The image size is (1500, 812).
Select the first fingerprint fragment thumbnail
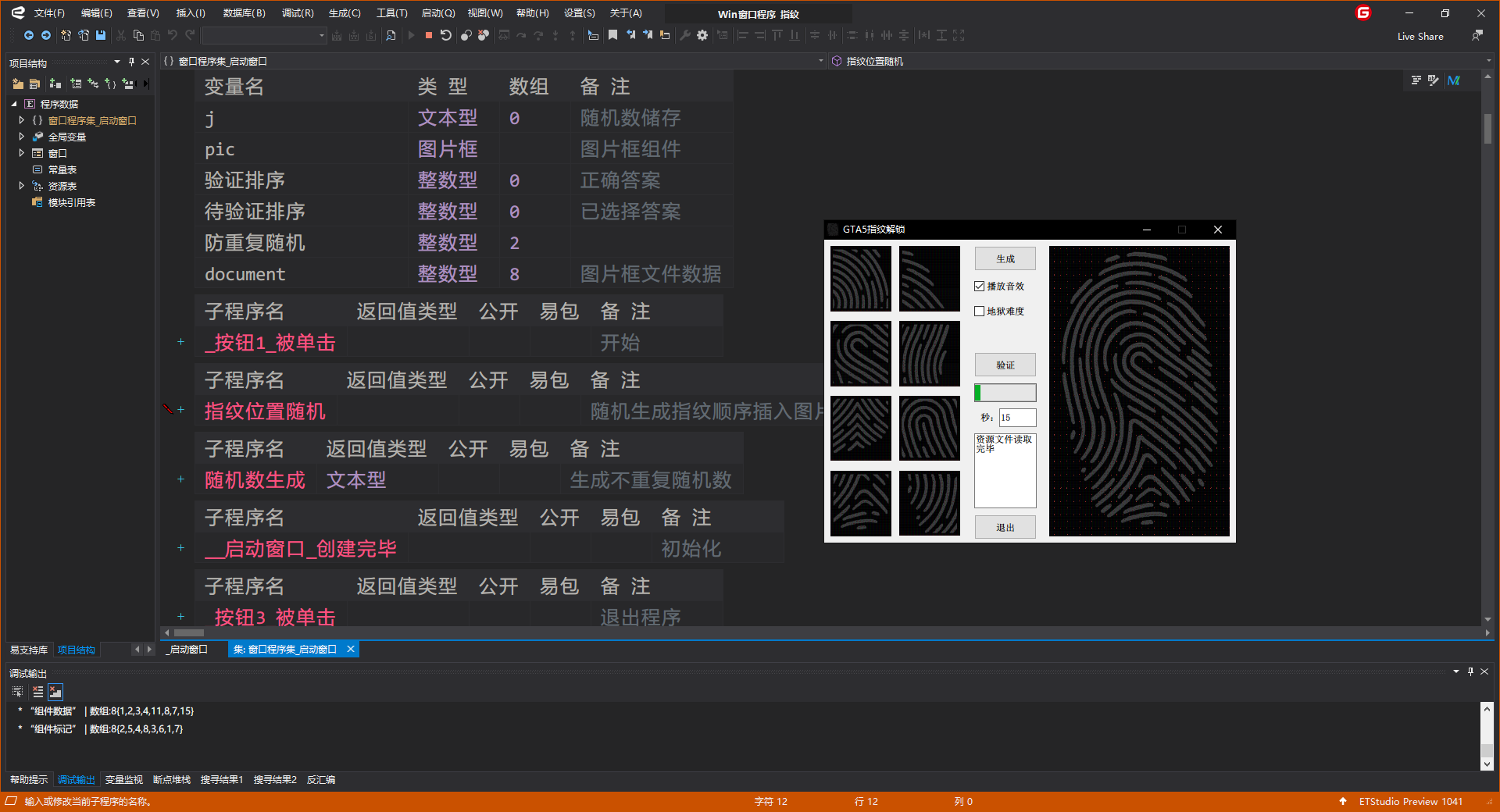pyautogui.click(x=861, y=279)
